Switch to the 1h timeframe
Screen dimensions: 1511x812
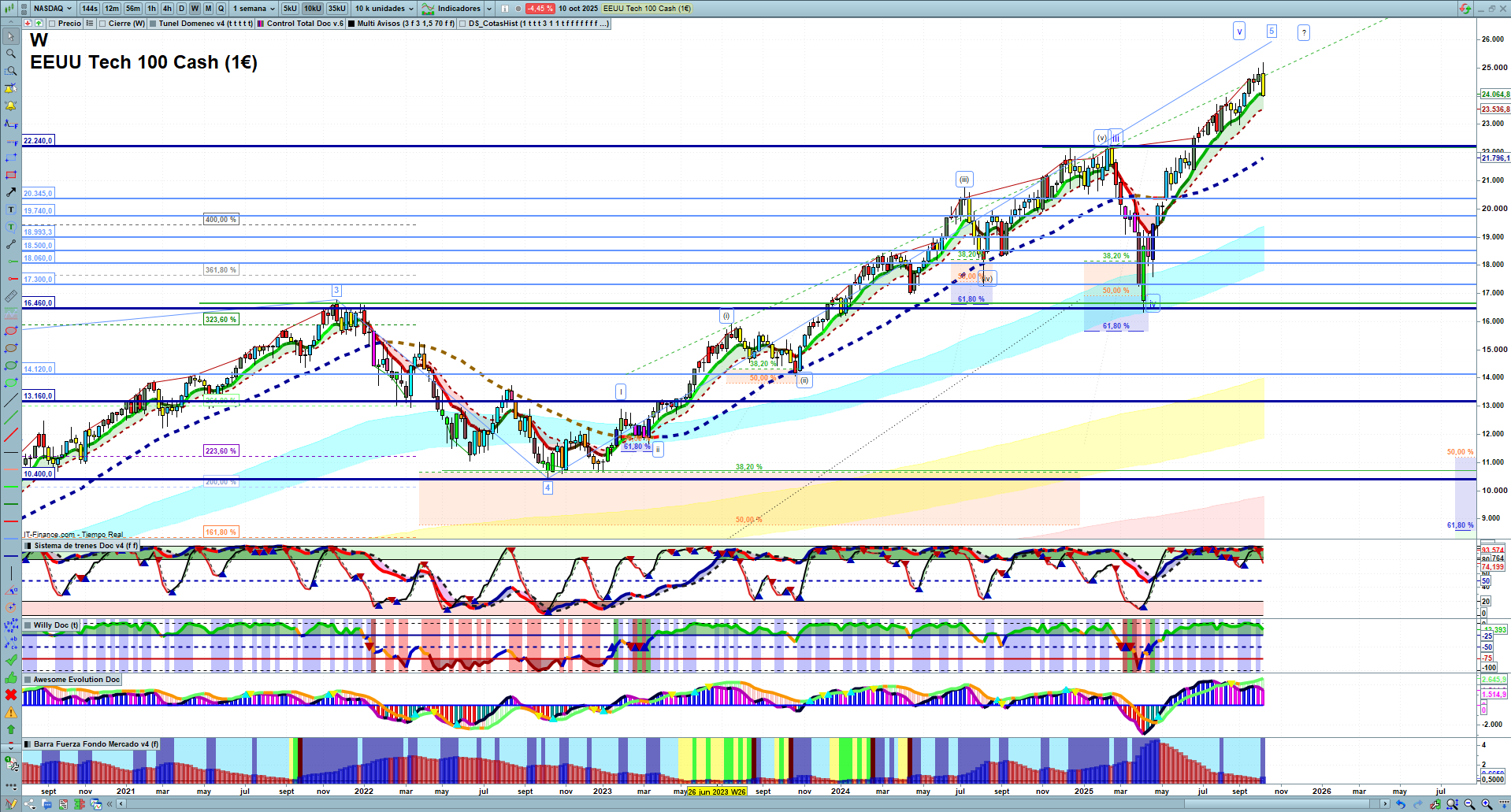tap(151, 9)
